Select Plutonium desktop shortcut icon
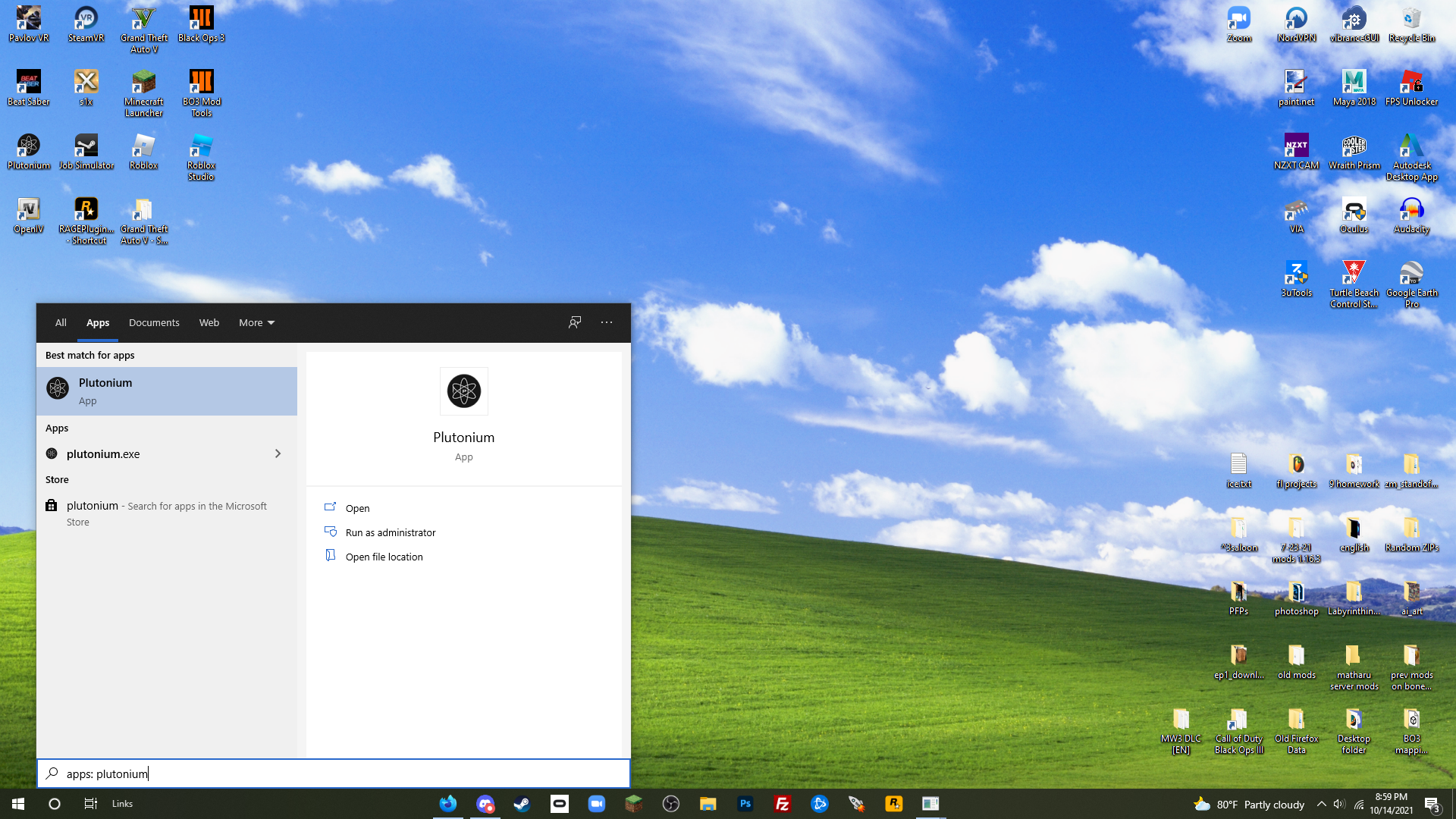This screenshot has width=1456, height=819. tap(29, 152)
